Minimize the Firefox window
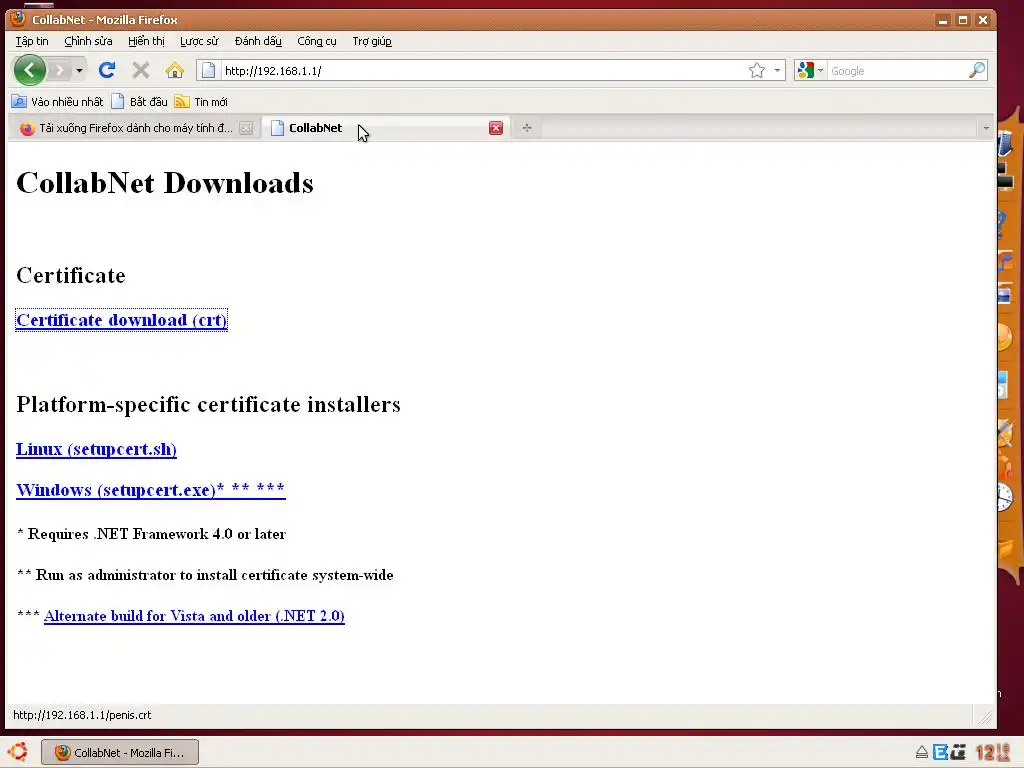 click(942, 20)
